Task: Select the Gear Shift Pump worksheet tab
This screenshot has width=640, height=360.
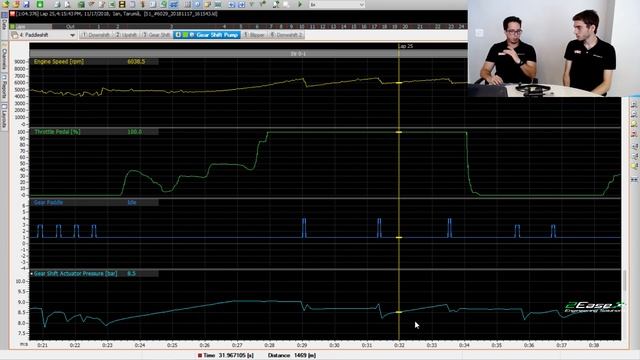Action: pyautogui.click(x=207, y=35)
